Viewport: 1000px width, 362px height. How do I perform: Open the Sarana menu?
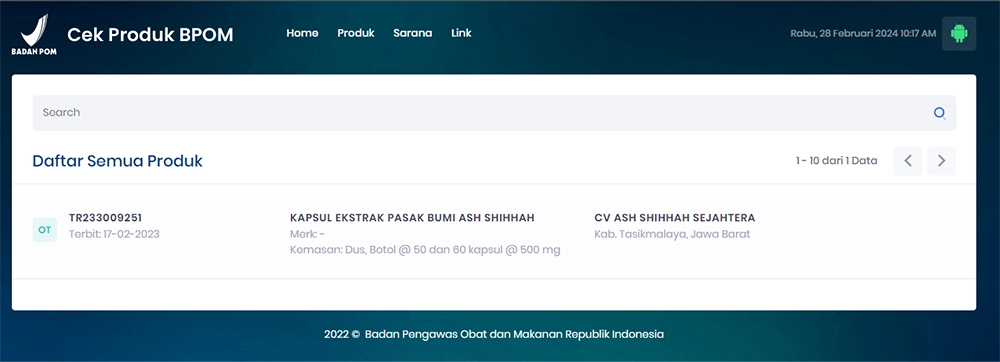[x=413, y=33]
